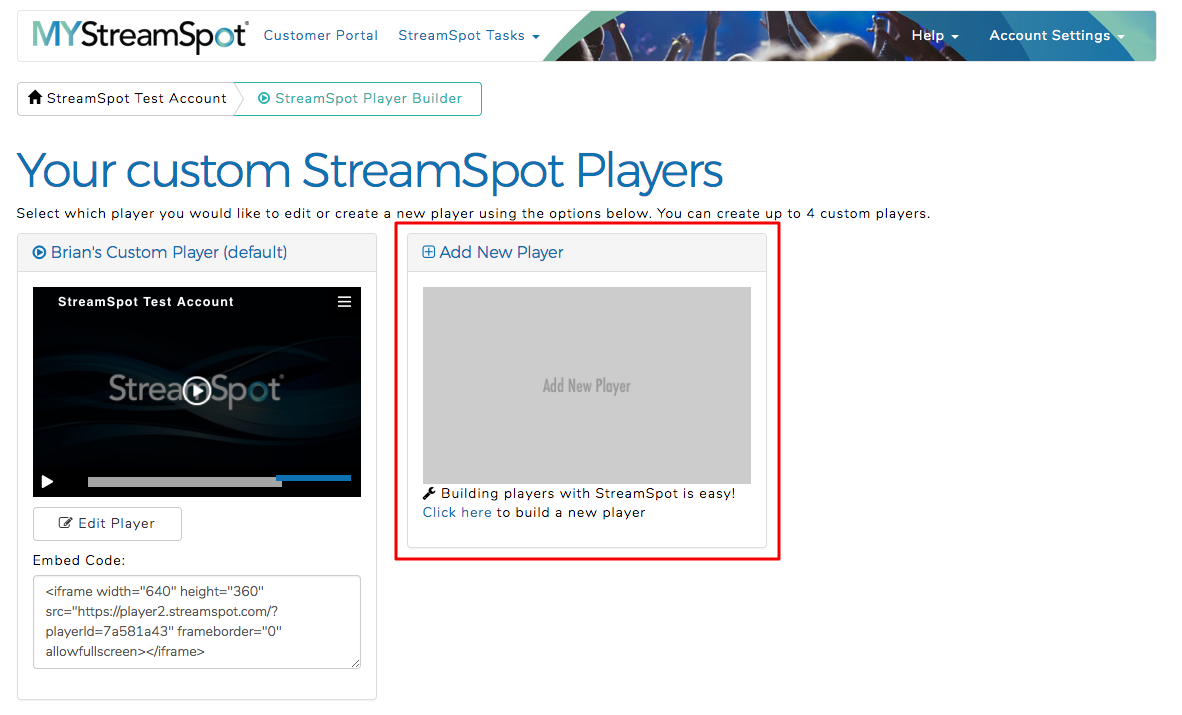Click the StreamSpot Test Account title in the player
This screenshot has width=1182, height=715.
click(145, 302)
